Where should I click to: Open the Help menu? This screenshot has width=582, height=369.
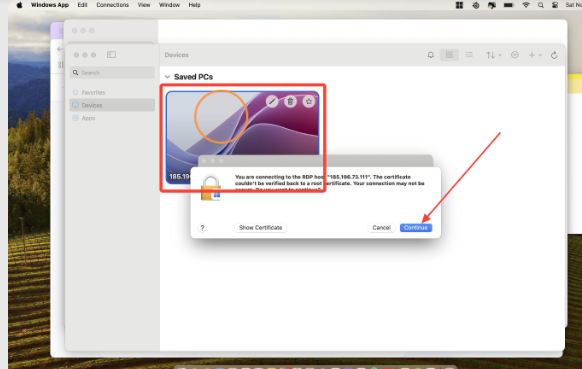point(194,5)
